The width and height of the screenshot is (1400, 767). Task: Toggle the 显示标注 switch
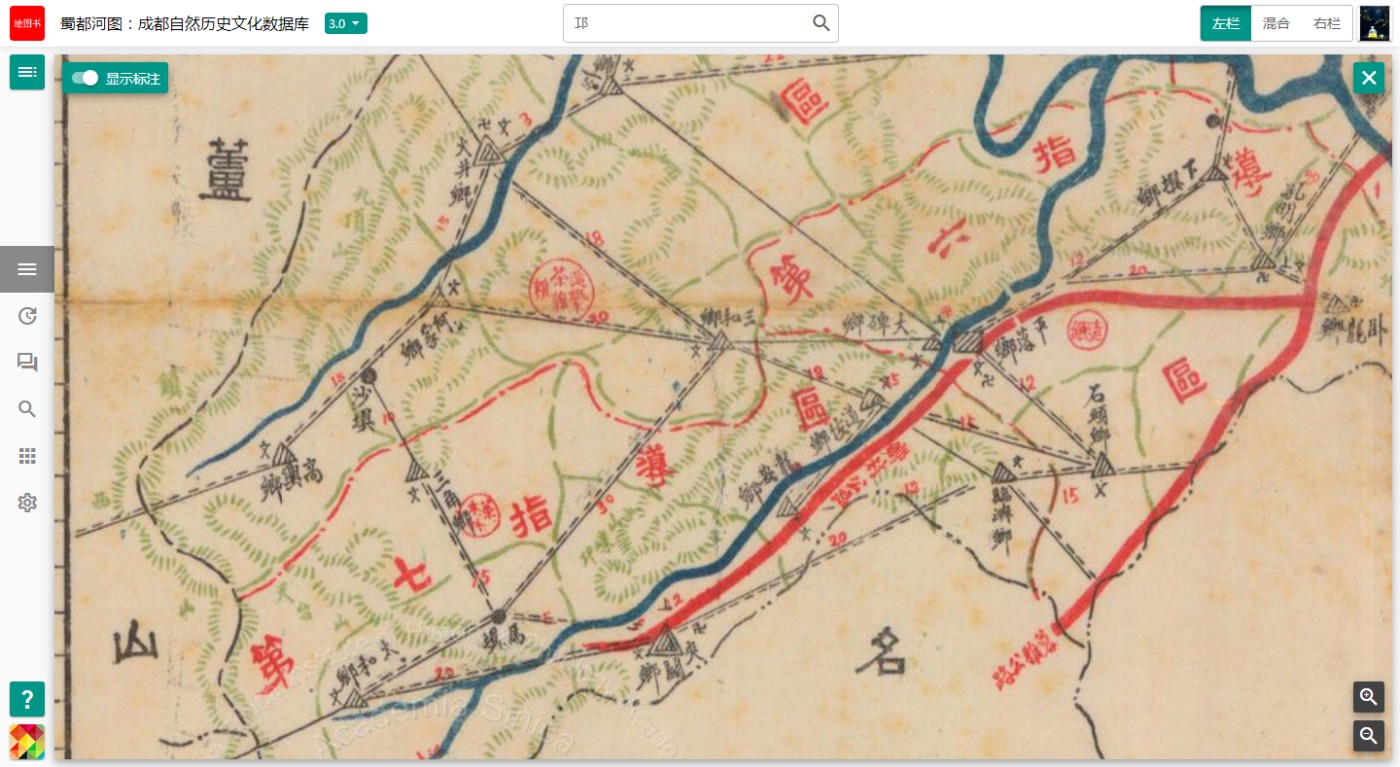tap(86, 78)
